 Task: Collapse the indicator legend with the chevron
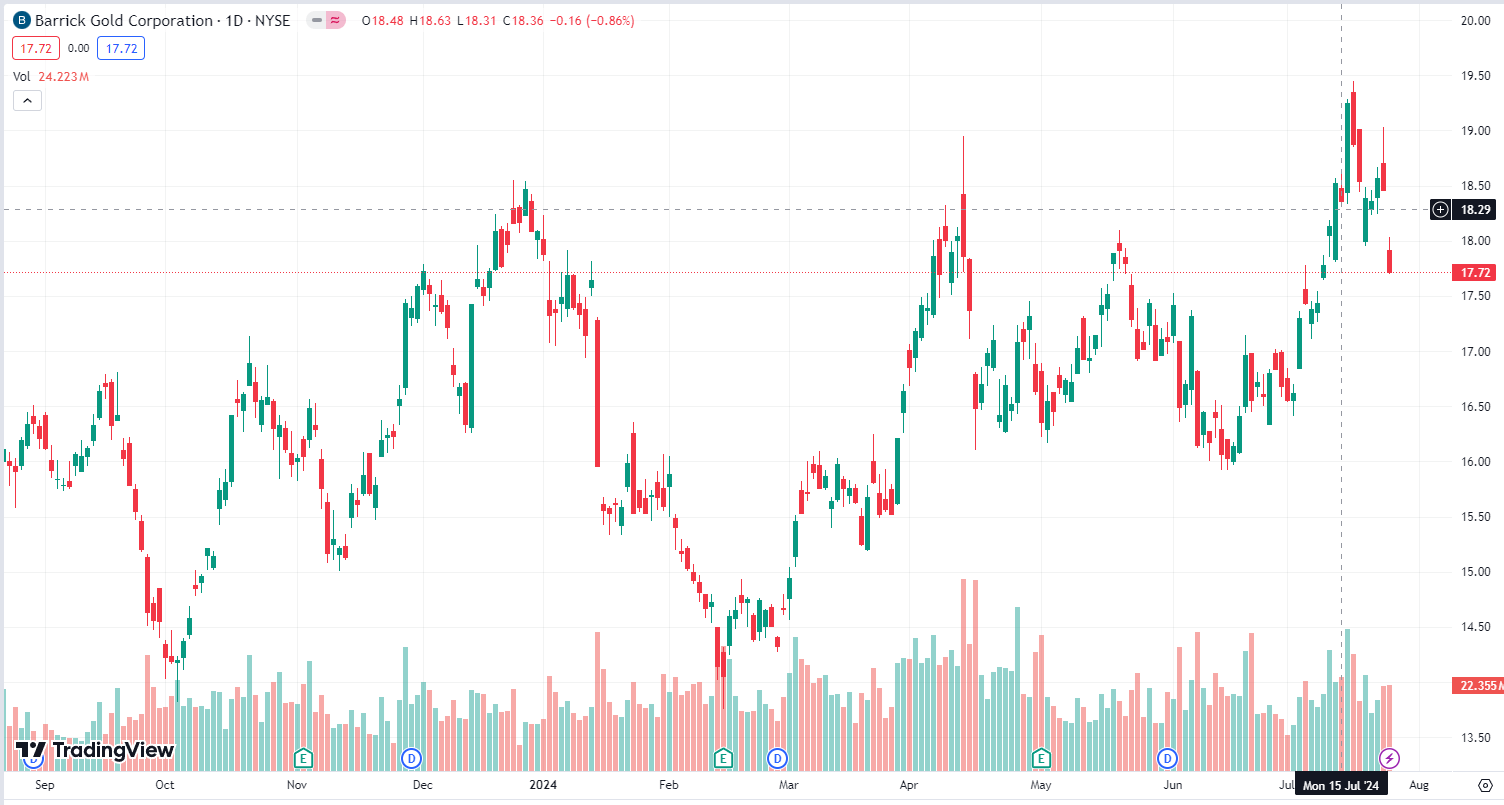click(x=27, y=100)
